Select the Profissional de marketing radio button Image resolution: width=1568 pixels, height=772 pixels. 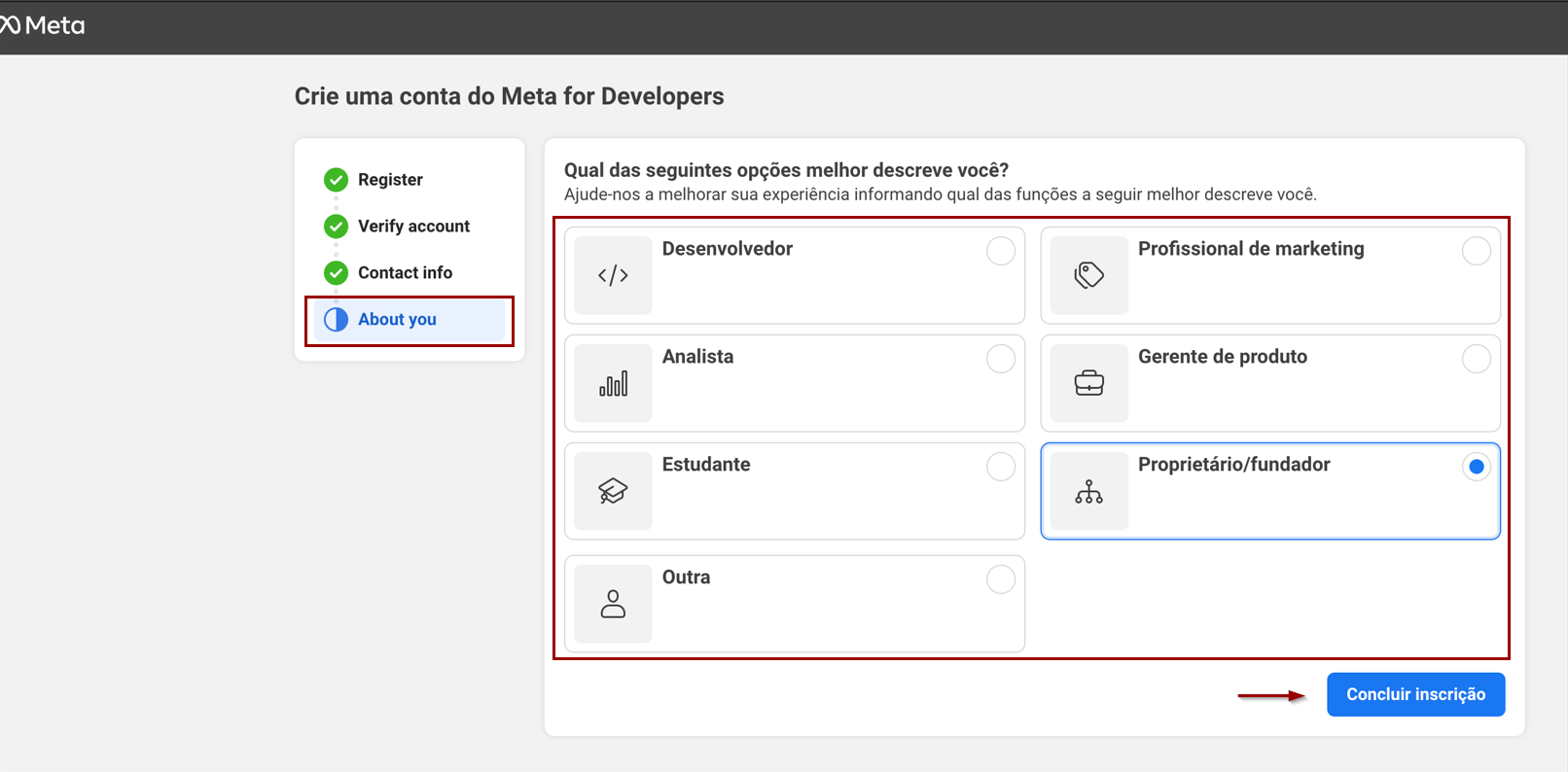[x=1476, y=251]
